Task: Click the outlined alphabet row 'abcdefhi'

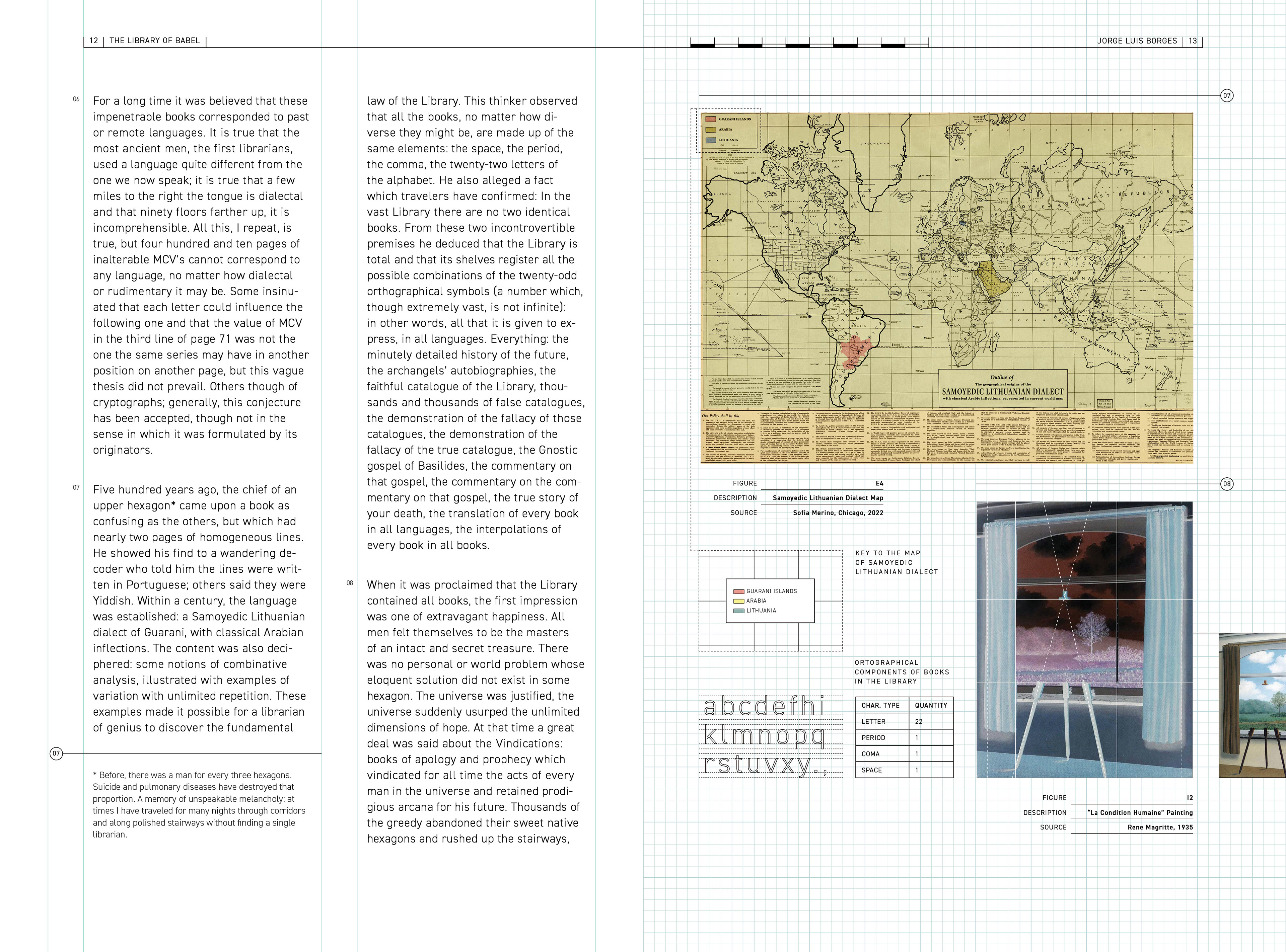Action: coord(765,707)
